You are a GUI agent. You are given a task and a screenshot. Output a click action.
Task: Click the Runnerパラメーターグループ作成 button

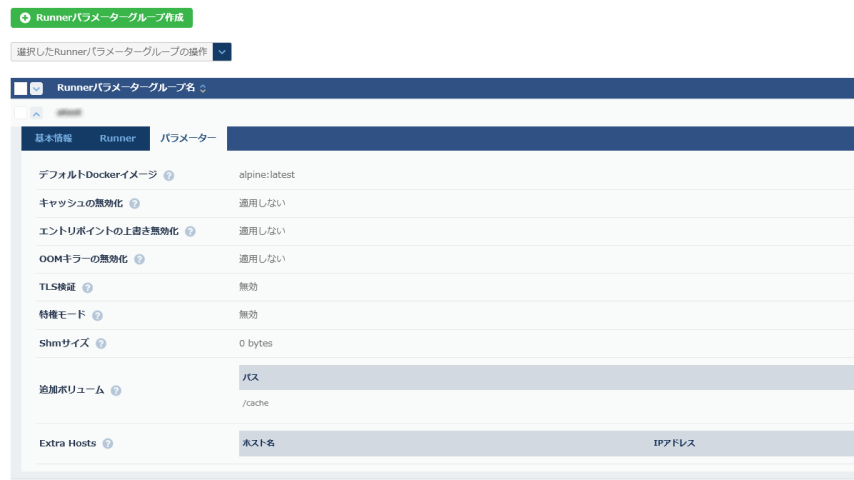coord(101,18)
